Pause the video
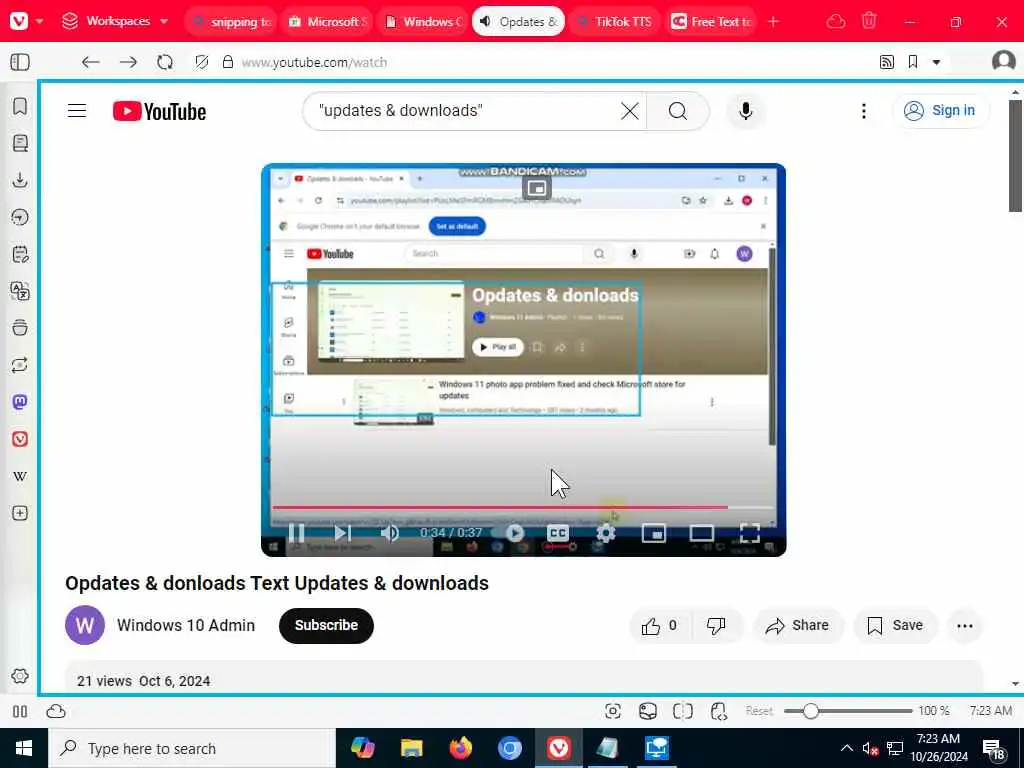 (x=296, y=533)
